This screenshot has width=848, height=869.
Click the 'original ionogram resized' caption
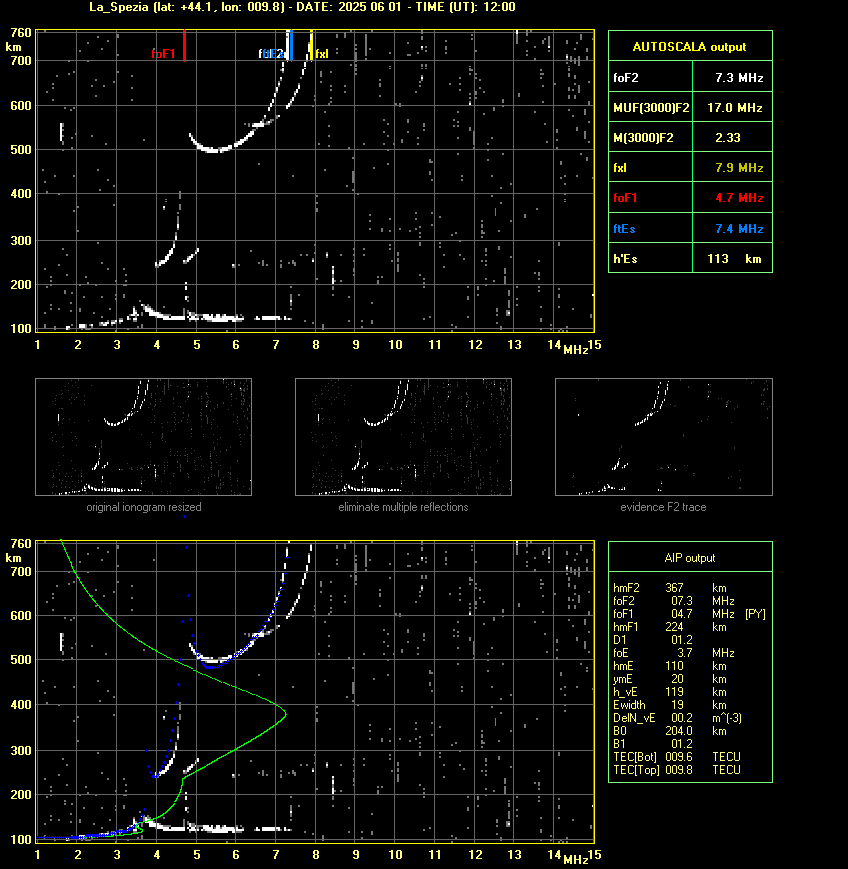(144, 507)
